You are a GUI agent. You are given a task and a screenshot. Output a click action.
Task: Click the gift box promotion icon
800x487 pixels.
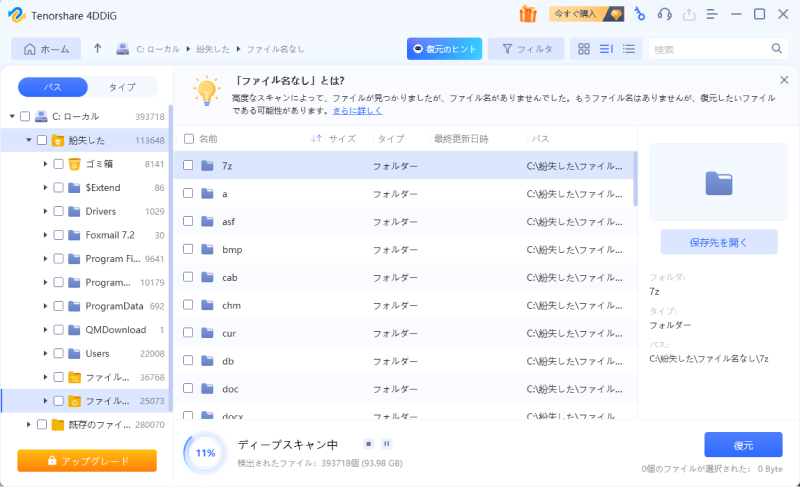click(528, 14)
